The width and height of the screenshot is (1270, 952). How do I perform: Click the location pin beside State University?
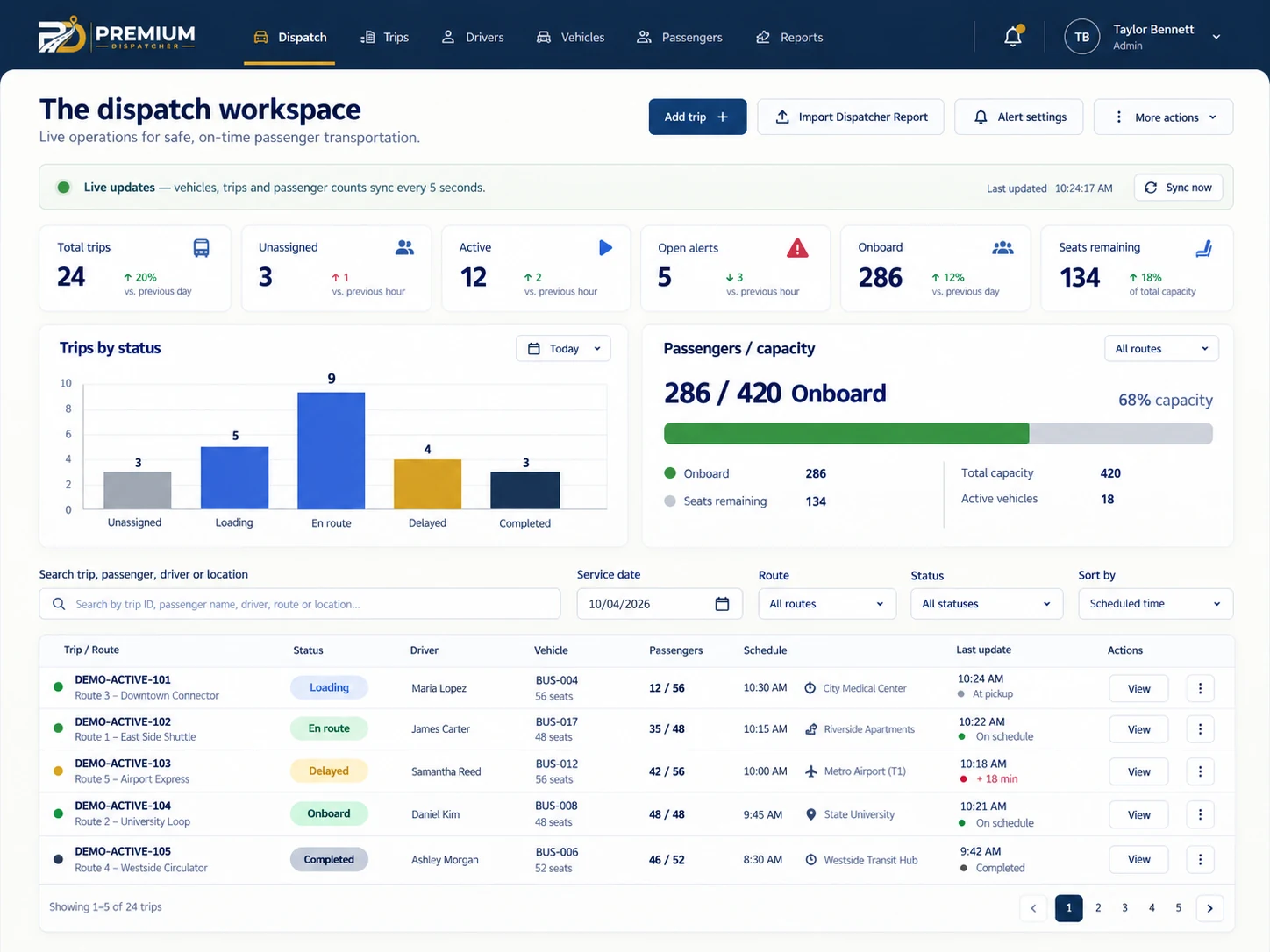click(811, 814)
